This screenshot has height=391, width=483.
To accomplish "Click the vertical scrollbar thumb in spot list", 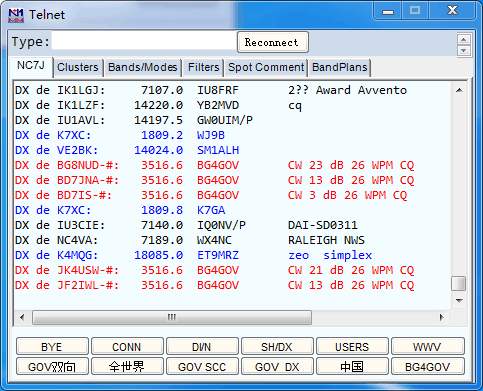I will [x=459, y=284].
